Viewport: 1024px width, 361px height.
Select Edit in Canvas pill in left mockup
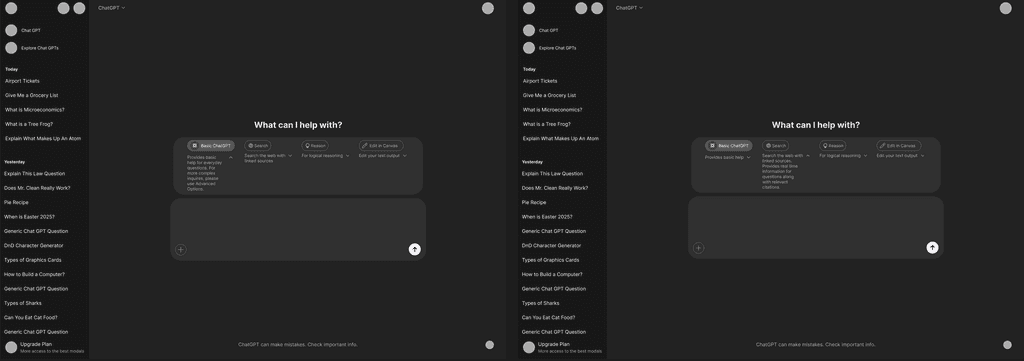tap(381, 146)
